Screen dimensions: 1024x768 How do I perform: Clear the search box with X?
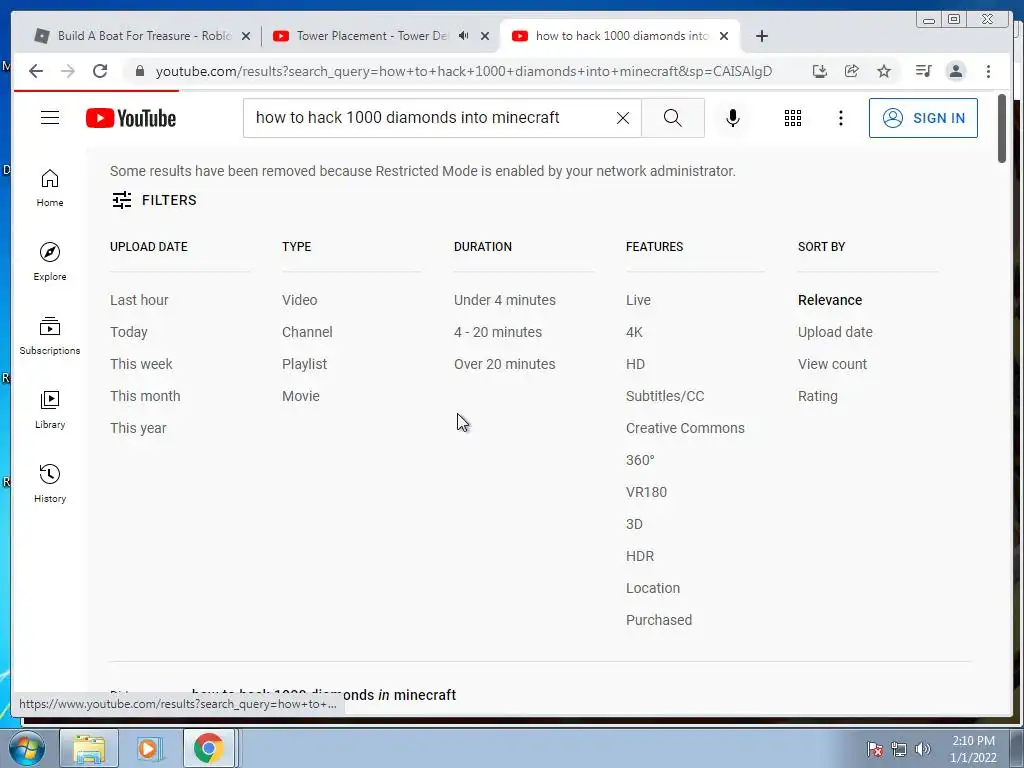(x=623, y=118)
